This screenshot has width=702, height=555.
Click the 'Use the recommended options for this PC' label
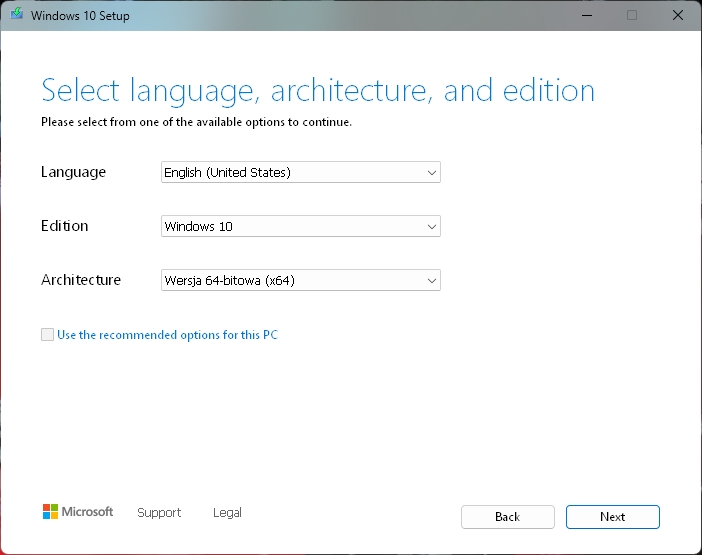tap(167, 335)
